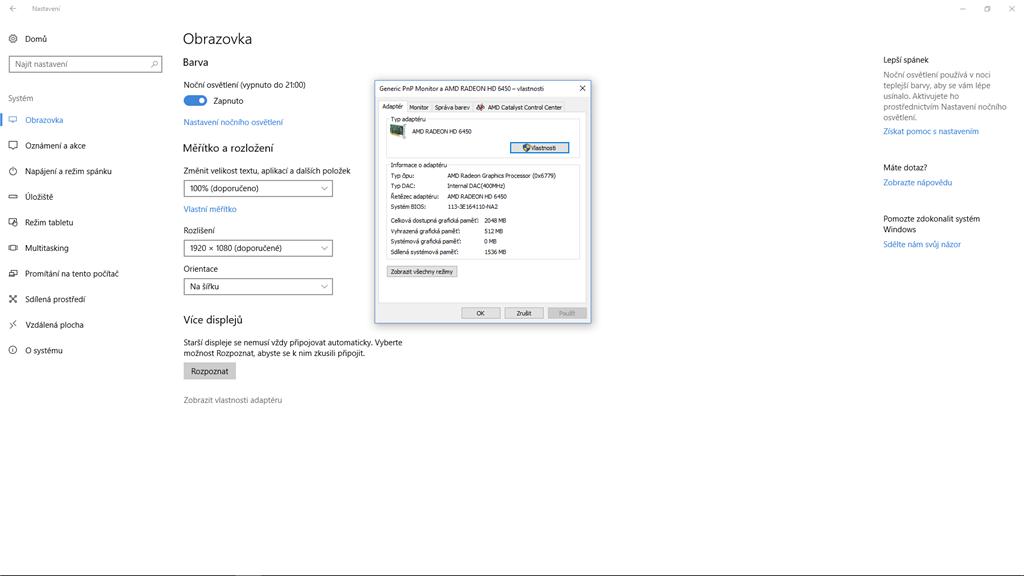This screenshot has width=1024, height=576.
Task: Open Nastavení nočního osvětlení link
Action: [x=233, y=122]
